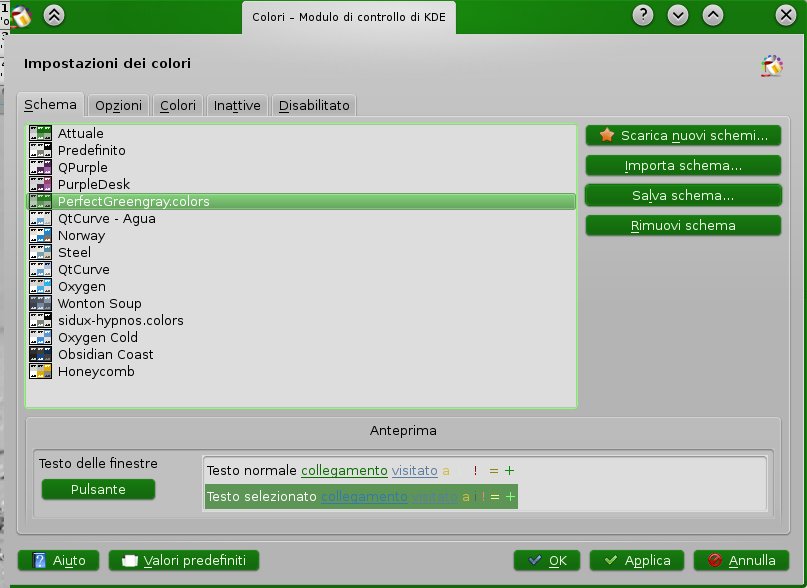Select the Oxygen color scheme

302,286
